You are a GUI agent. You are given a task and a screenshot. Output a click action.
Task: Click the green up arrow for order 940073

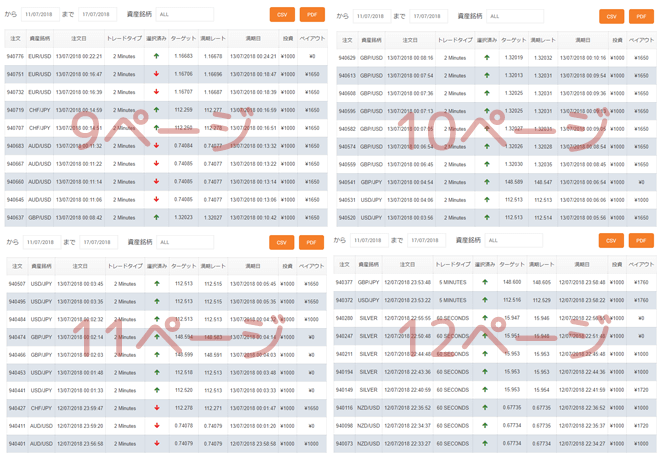point(485,443)
